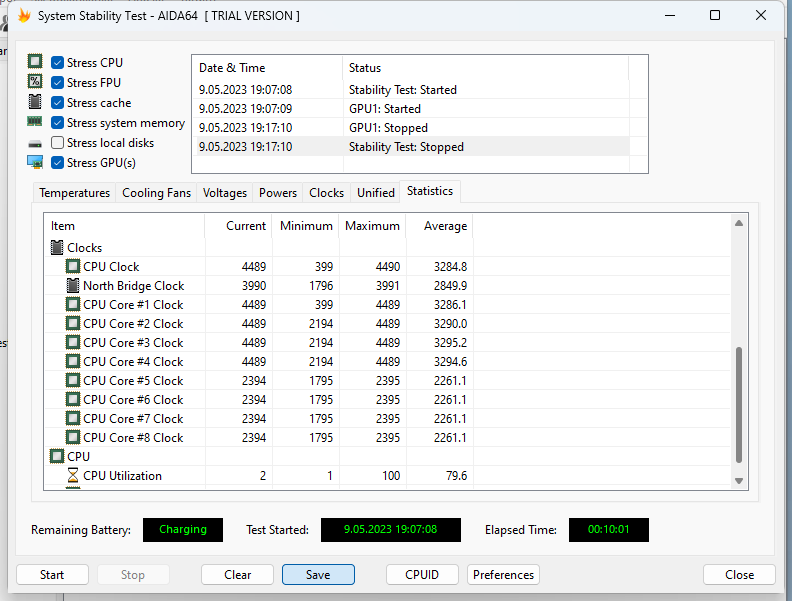Switch to the Temperatures tab

click(75, 193)
